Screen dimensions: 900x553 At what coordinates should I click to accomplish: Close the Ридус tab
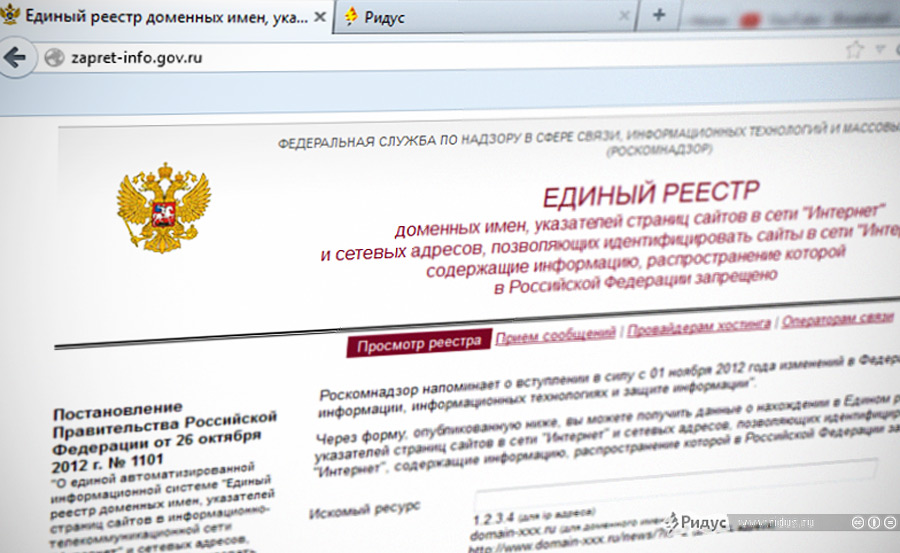[624, 16]
